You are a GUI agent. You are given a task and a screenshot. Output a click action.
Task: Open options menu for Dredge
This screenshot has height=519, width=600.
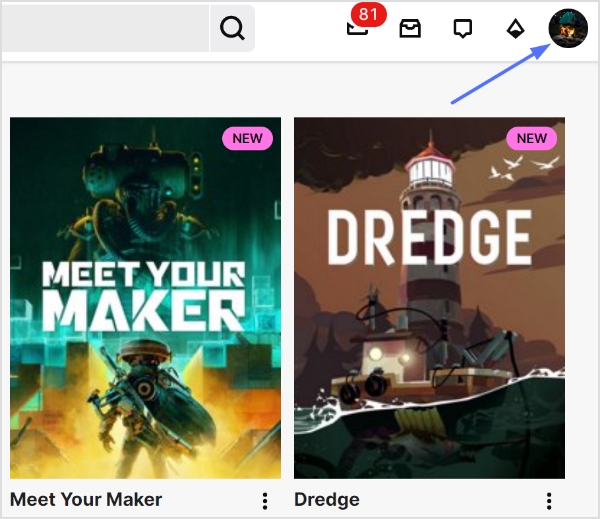549,501
